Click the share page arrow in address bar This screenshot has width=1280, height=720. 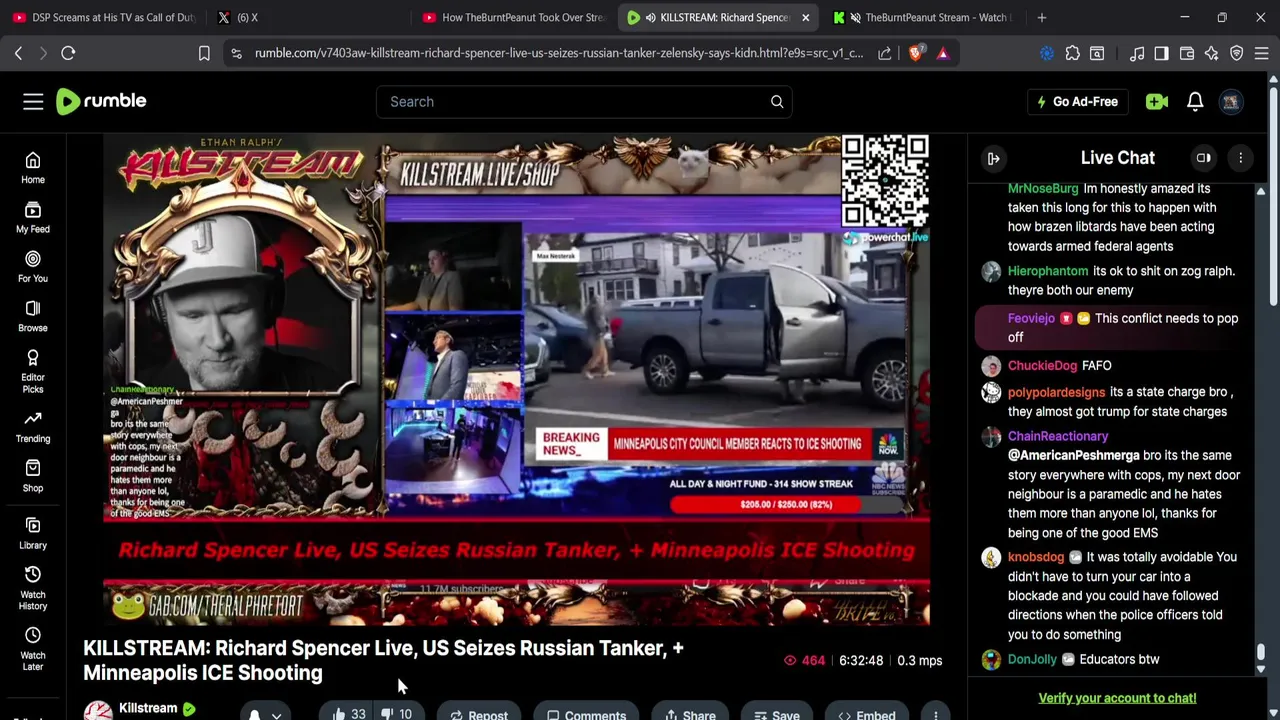[885, 53]
